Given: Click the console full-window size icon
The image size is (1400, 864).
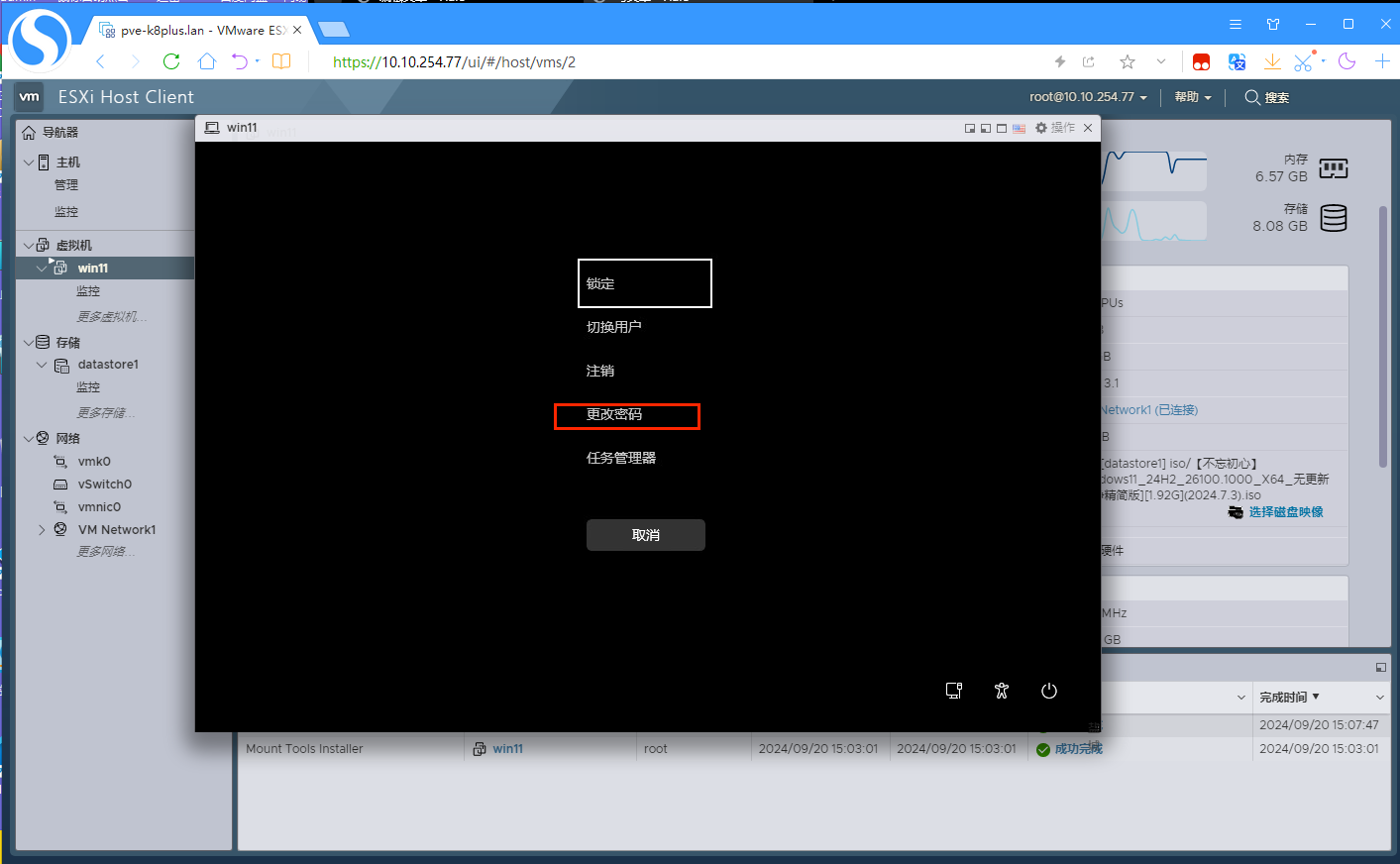Looking at the screenshot, I should [1002, 128].
